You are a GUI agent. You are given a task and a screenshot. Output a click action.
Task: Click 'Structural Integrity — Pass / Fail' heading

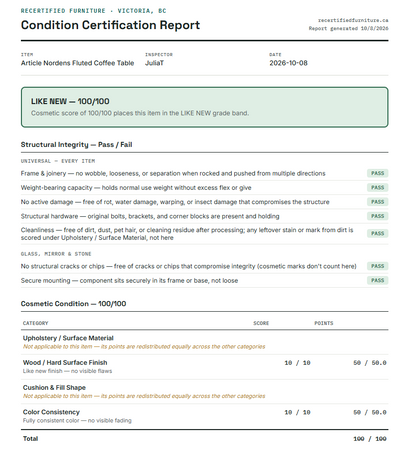pos(76,145)
